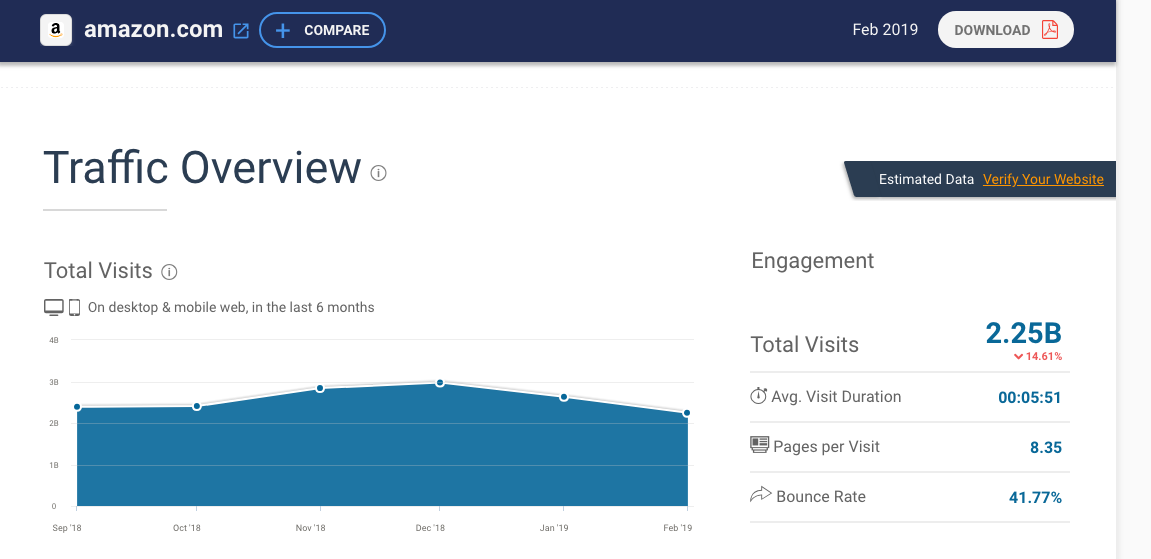Image resolution: width=1151 pixels, height=559 pixels.
Task: Click the 2.25B total visits value
Action: click(1023, 333)
